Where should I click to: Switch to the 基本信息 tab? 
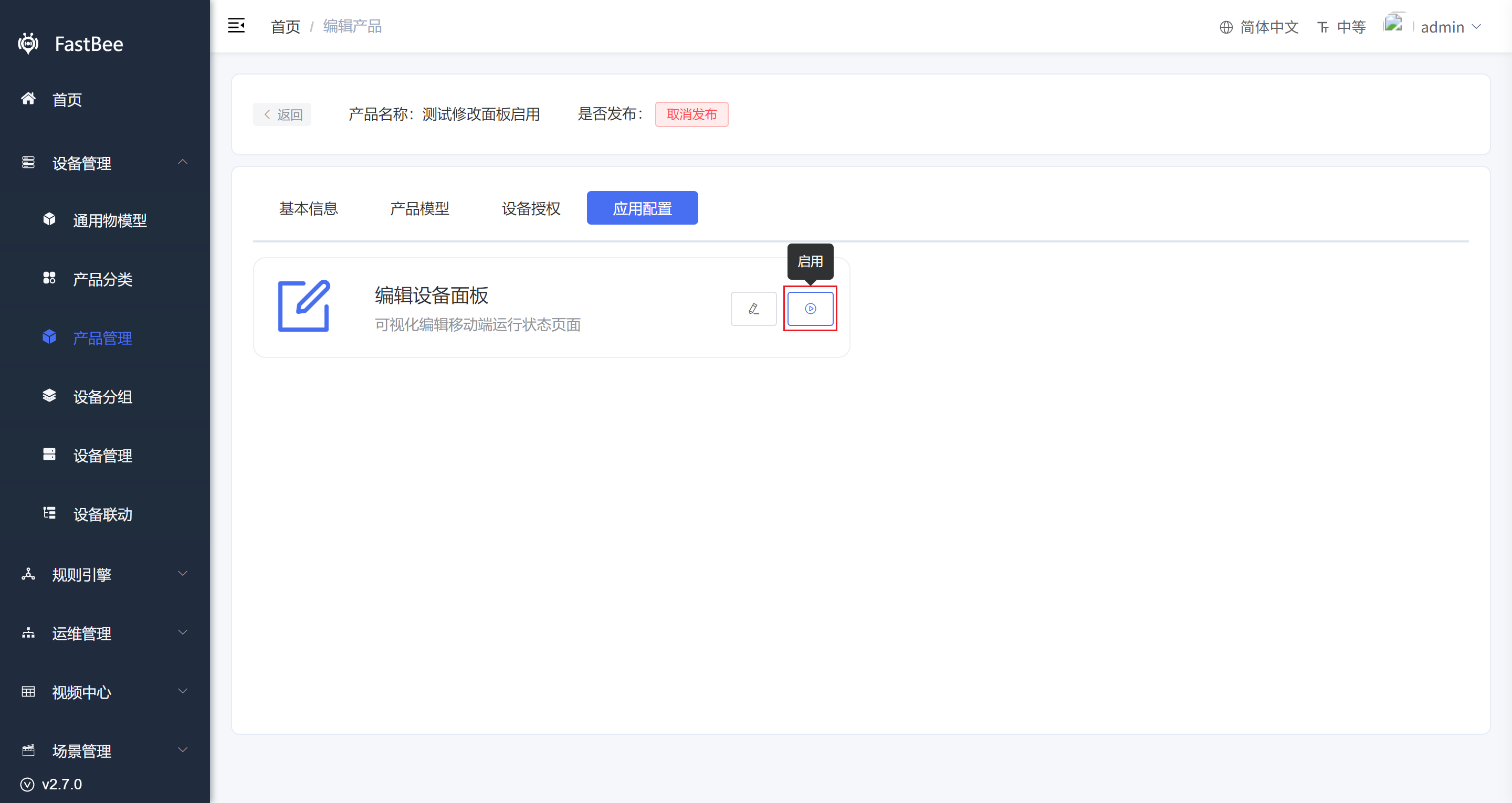point(309,208)
